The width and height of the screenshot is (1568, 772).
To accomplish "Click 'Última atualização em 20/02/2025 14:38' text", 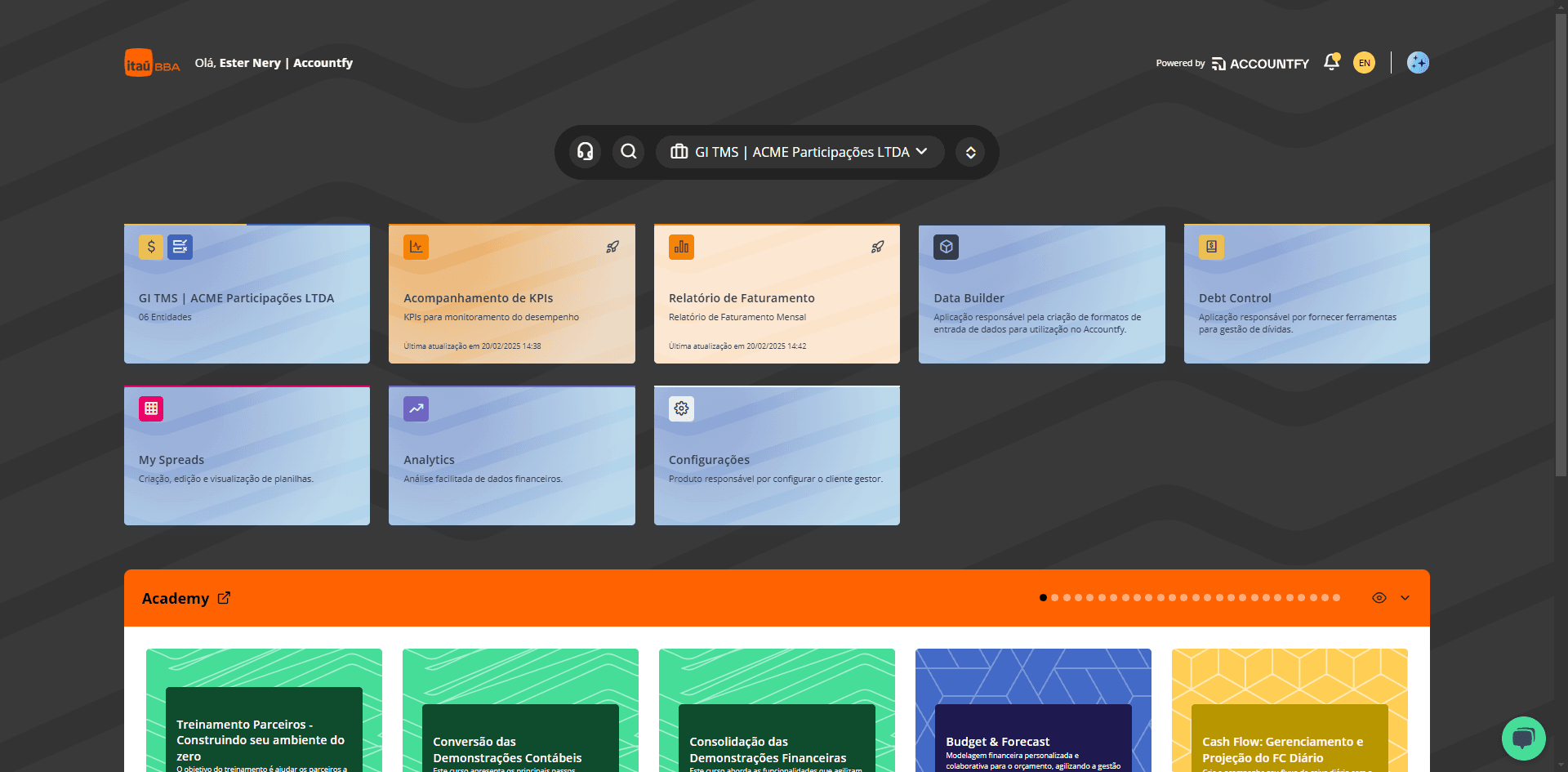I will click(x=472, y=346).
